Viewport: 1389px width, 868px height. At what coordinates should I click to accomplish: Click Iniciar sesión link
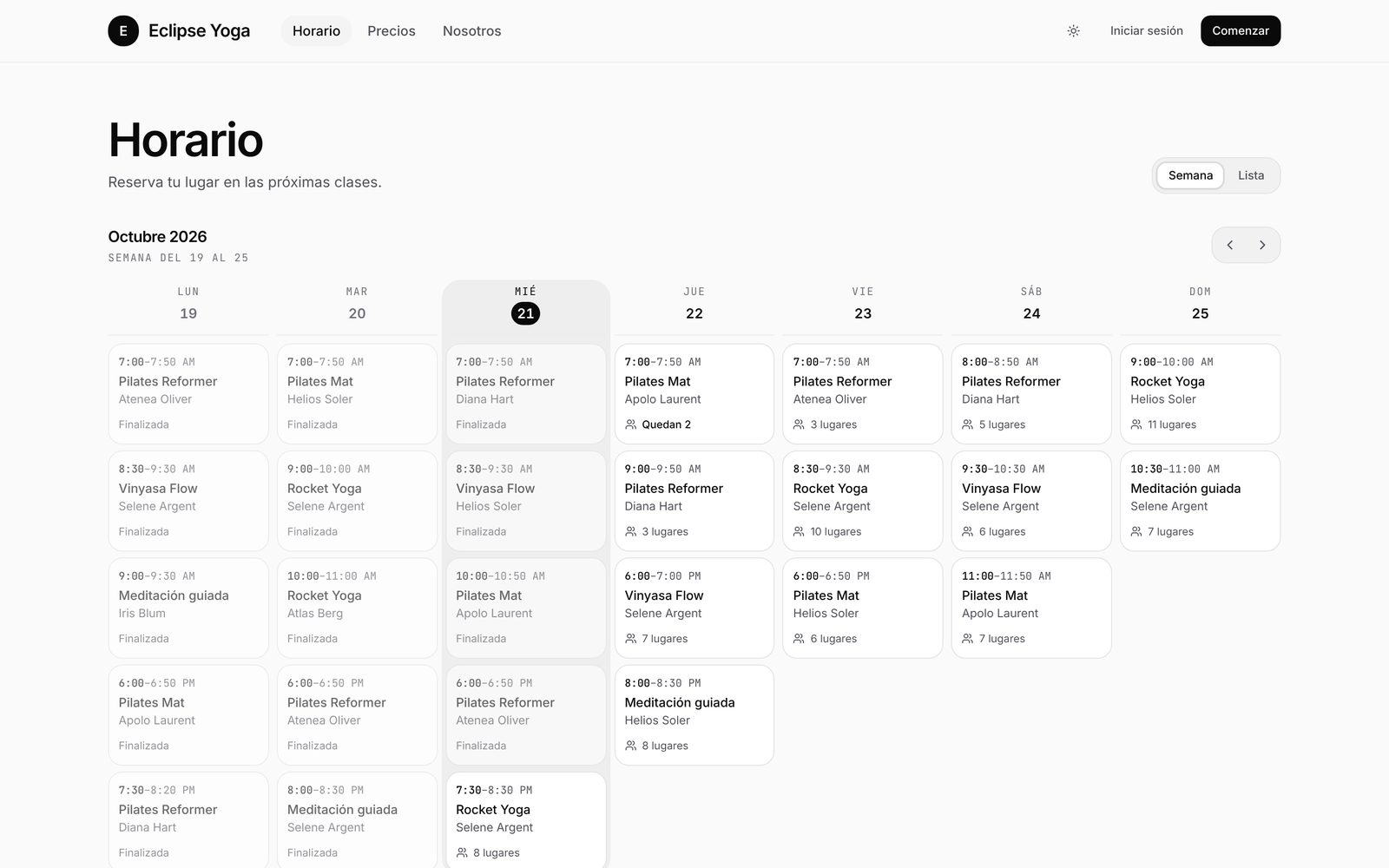point(1147,31)
